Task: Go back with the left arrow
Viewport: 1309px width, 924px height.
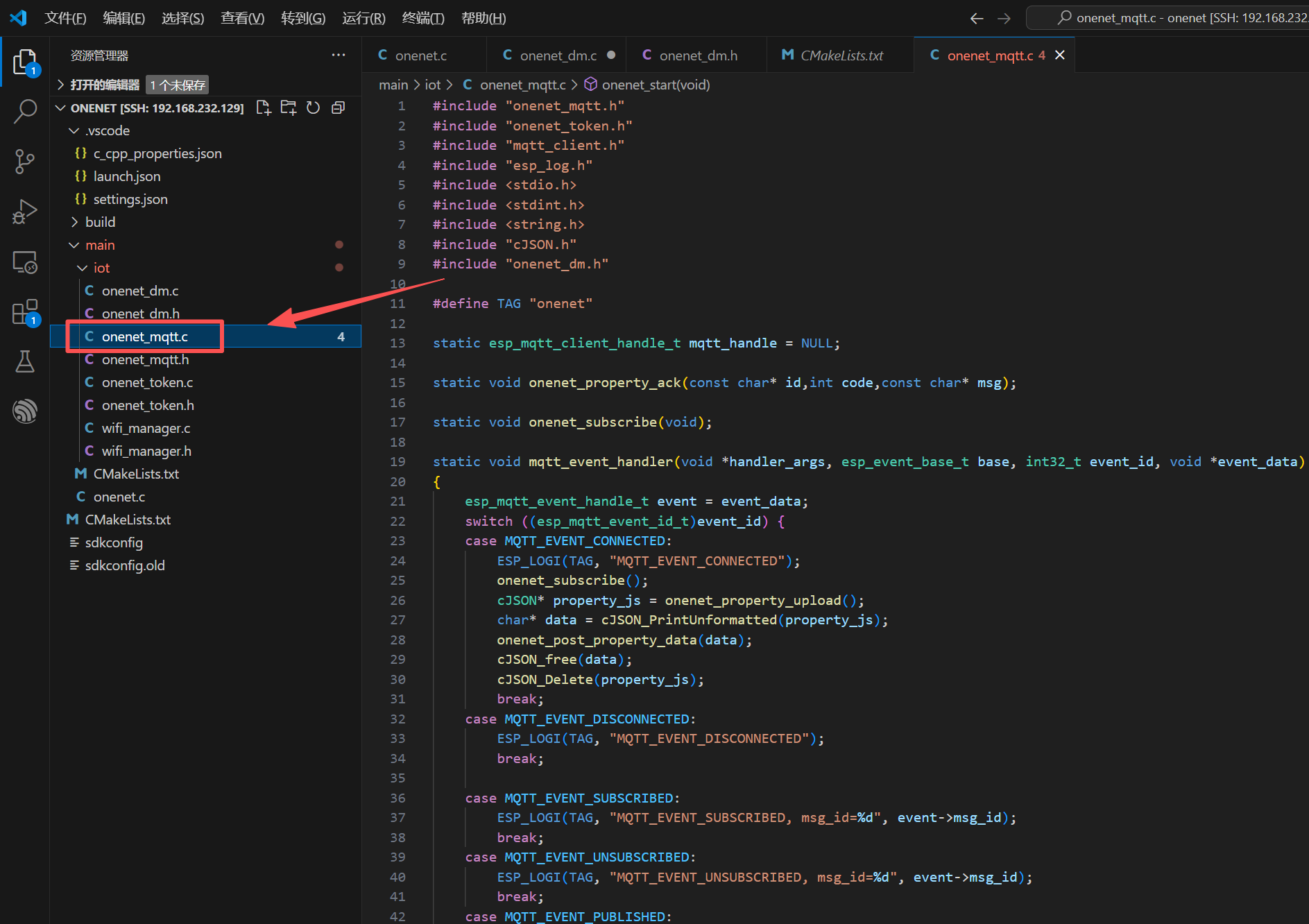Action: [x=977, y=19]
